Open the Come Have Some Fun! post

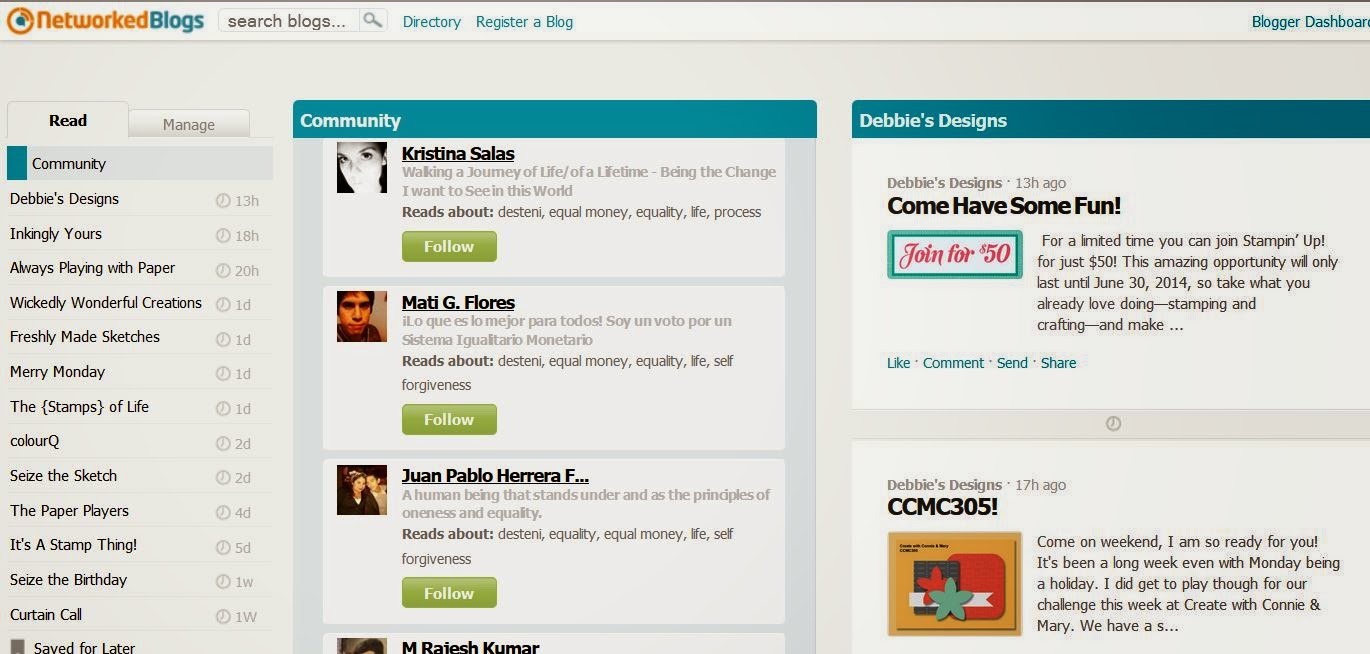[x=1004, y=206]
